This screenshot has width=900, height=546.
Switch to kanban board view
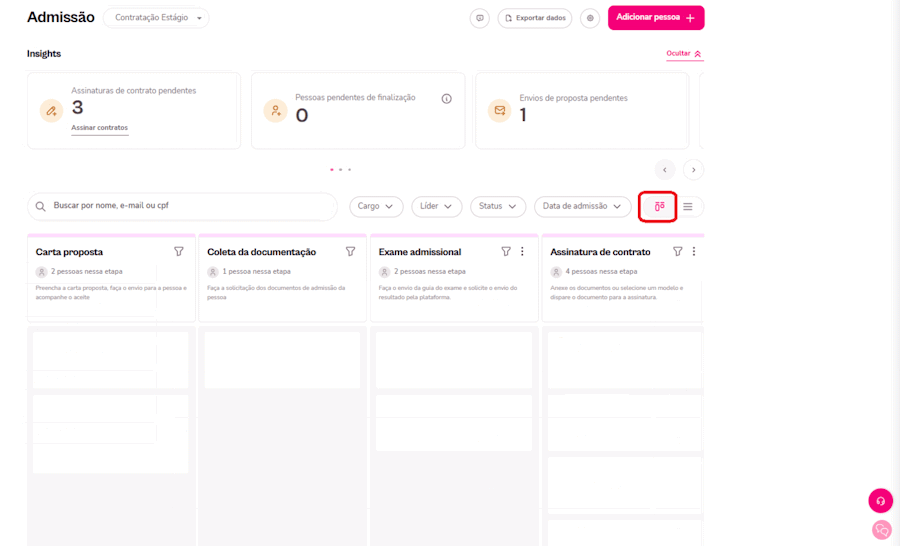pyautogui.click(x=659, y=207)
